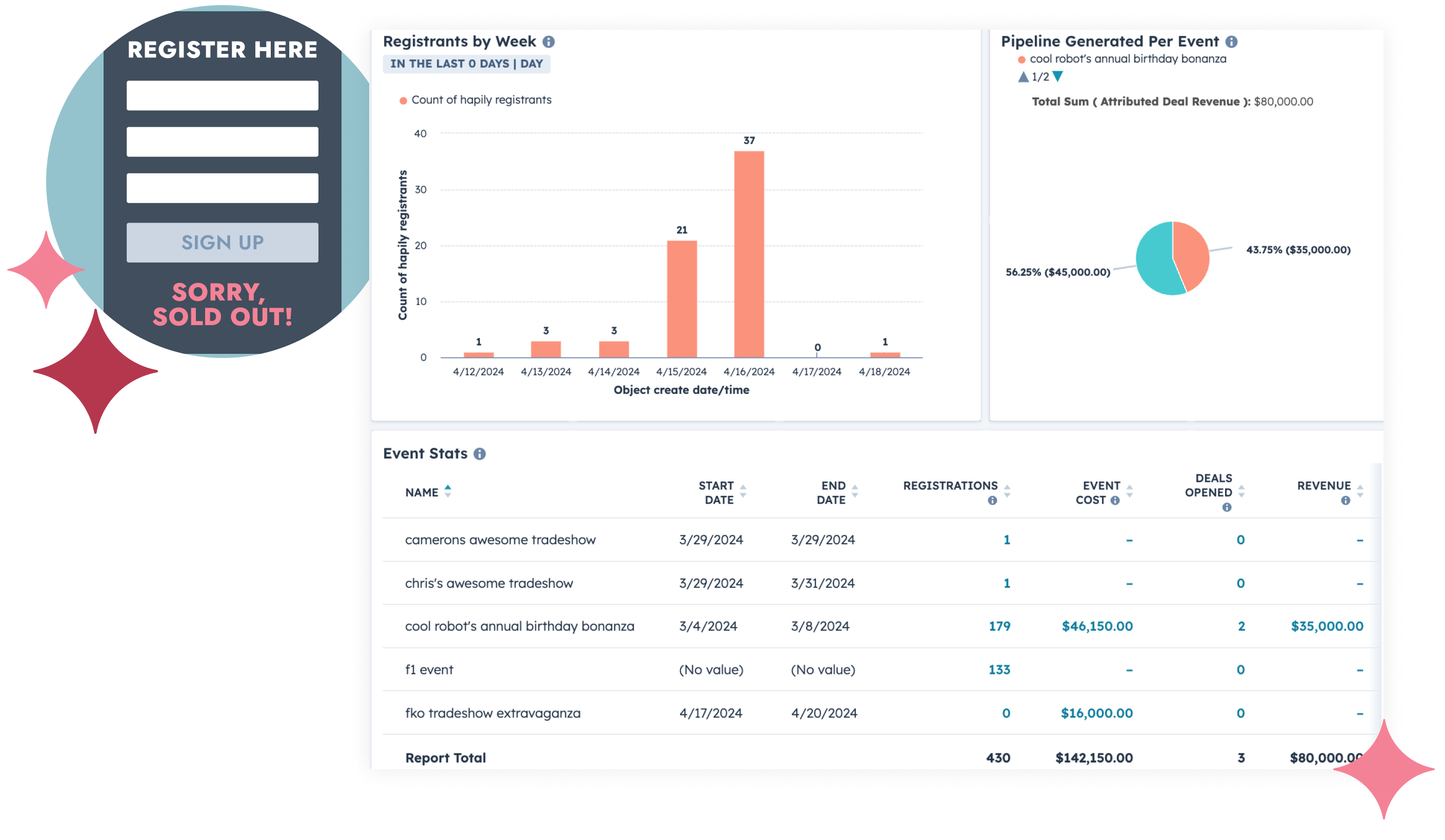Select f1 event row name
The image size is (1445, 840).
click(x=430, y=670)
